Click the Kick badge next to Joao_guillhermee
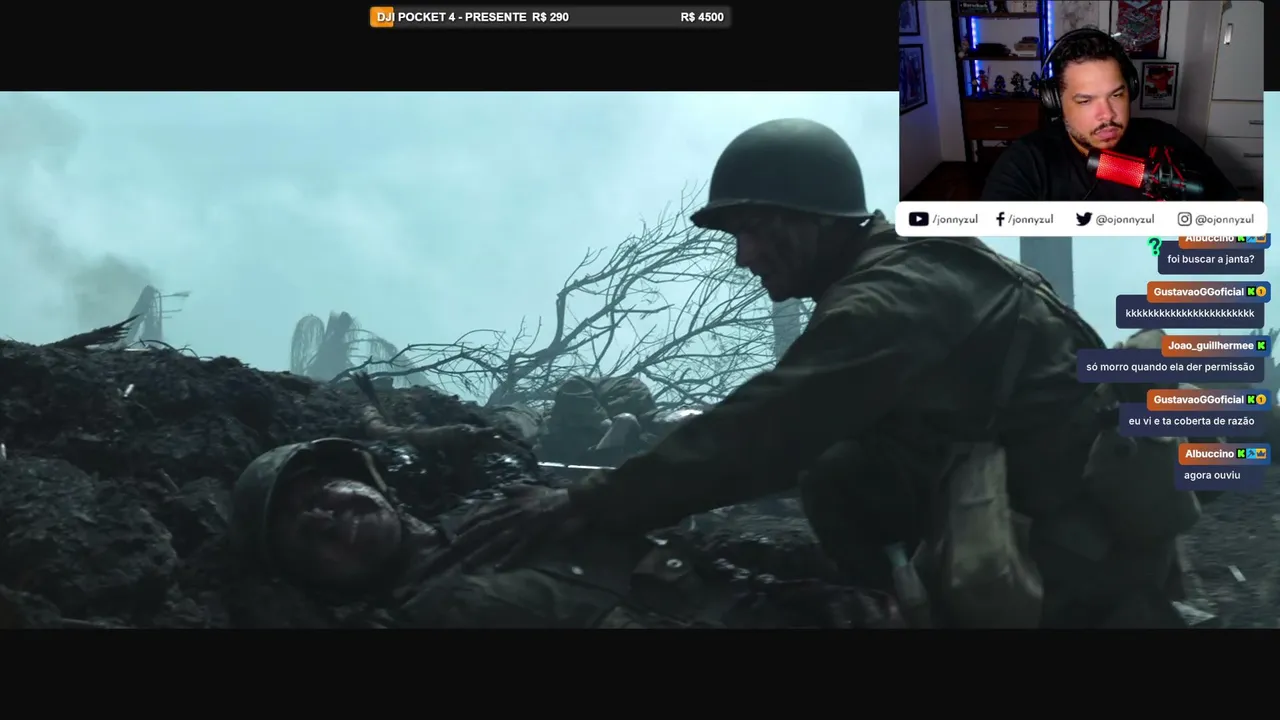 pos(1261,346)
